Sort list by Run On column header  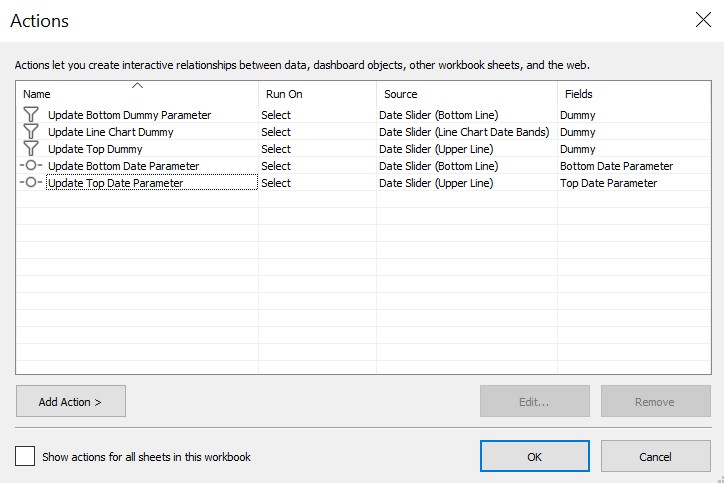284,94
